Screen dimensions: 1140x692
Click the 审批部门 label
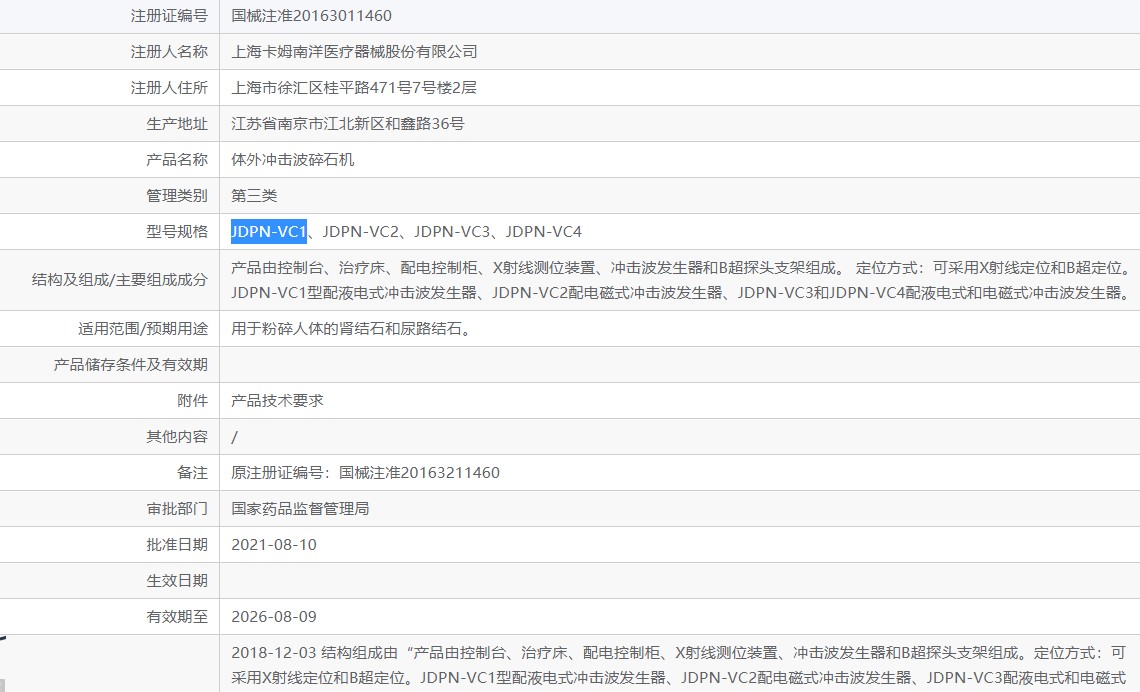point(177,509)
